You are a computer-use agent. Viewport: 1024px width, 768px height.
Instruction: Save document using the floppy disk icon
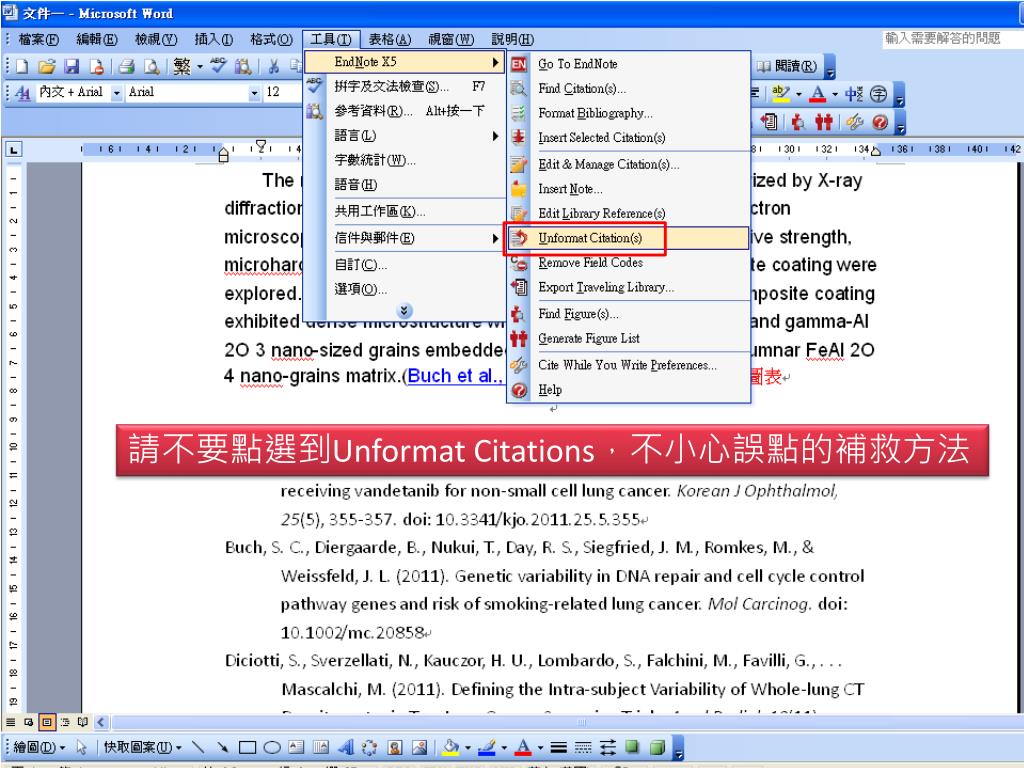(72, 66)
